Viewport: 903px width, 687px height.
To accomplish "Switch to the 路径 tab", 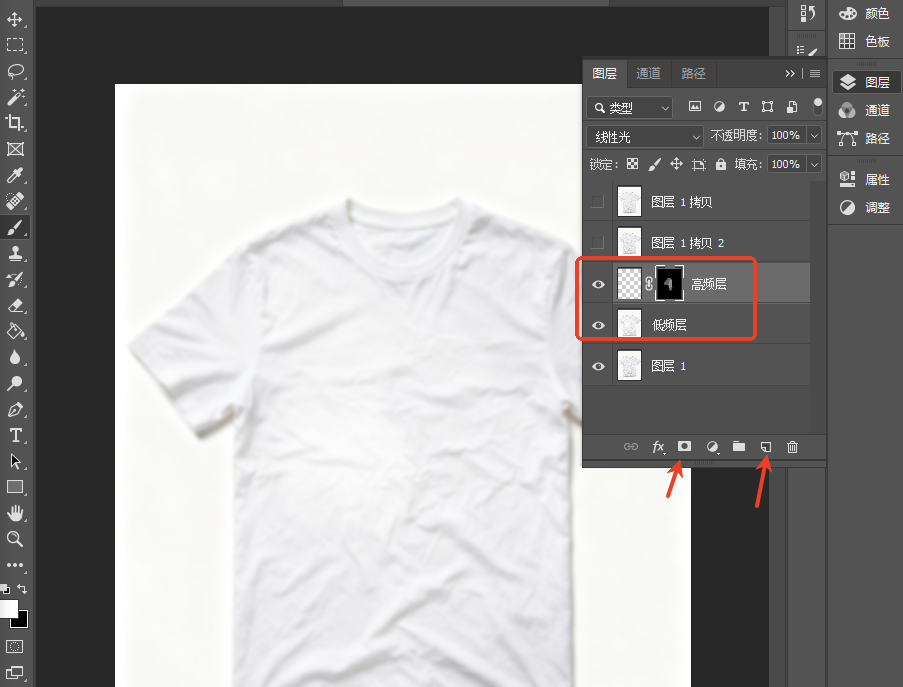I will pos(693,74).
